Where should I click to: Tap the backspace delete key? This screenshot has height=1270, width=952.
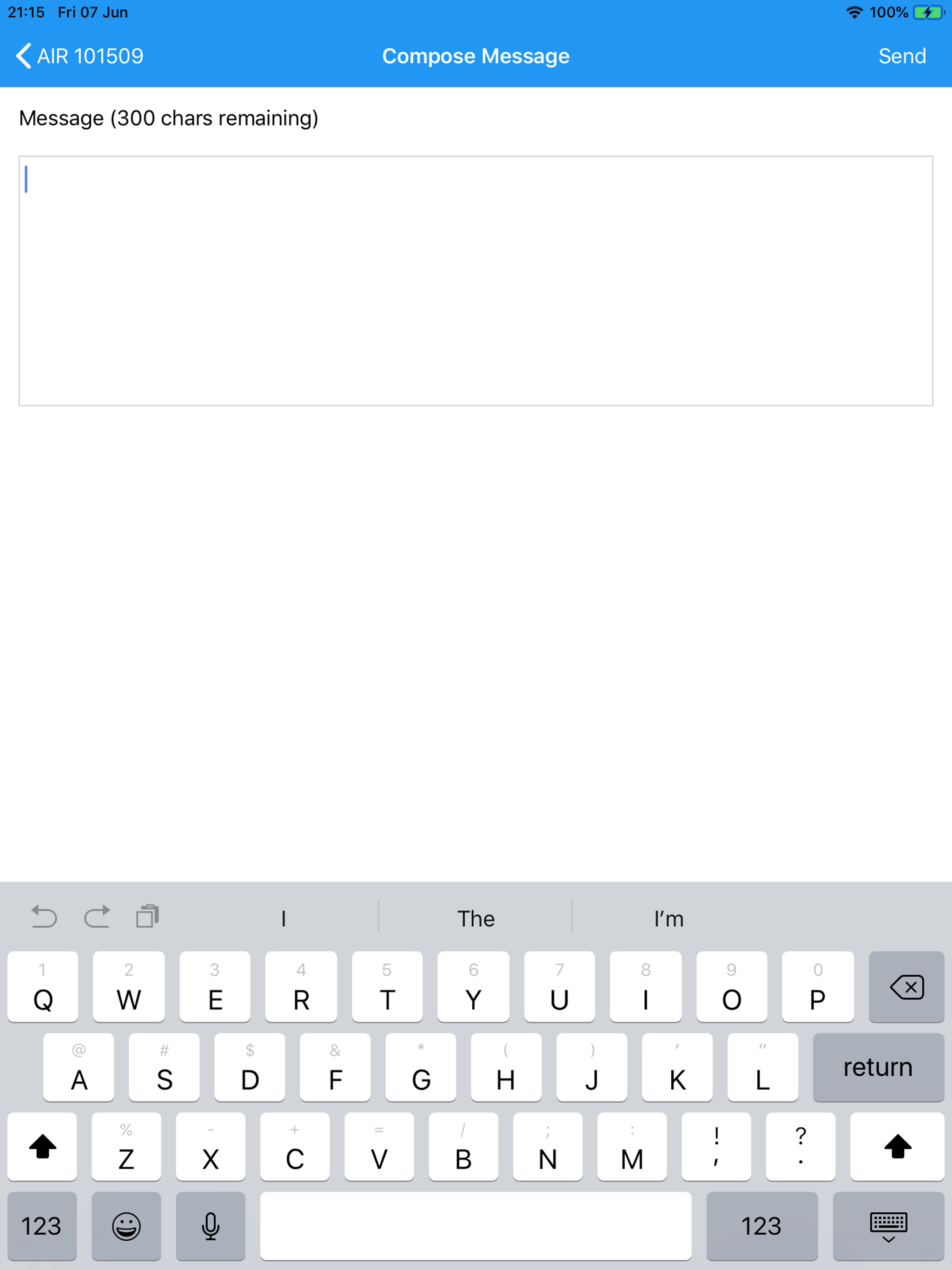tap(906, 987)
